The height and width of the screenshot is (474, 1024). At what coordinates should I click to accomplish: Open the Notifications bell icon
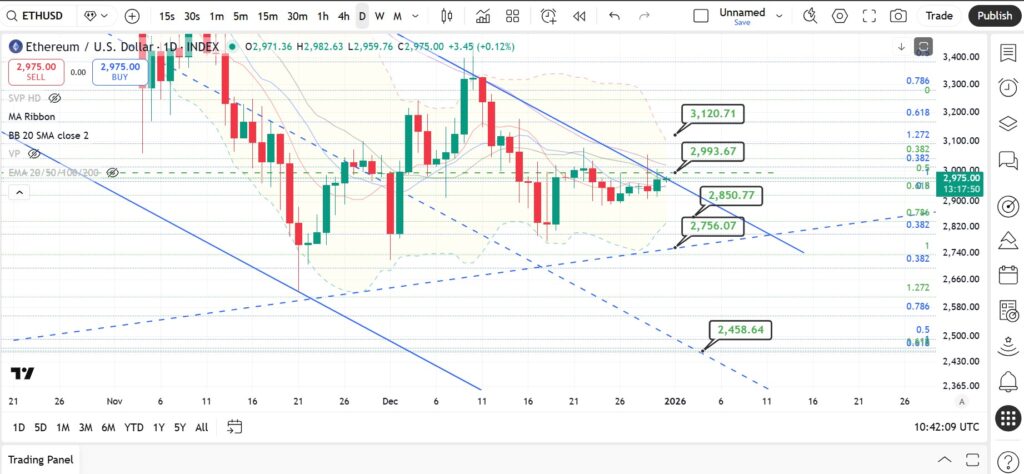click(x=1008, y=381)
